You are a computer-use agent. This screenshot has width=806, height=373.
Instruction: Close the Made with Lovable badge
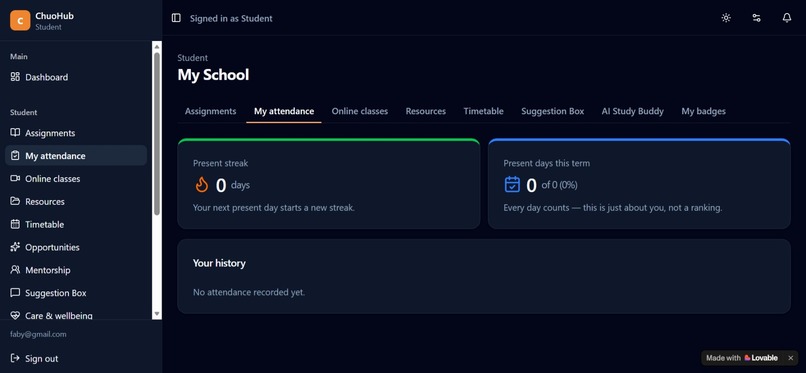[791, 358]
